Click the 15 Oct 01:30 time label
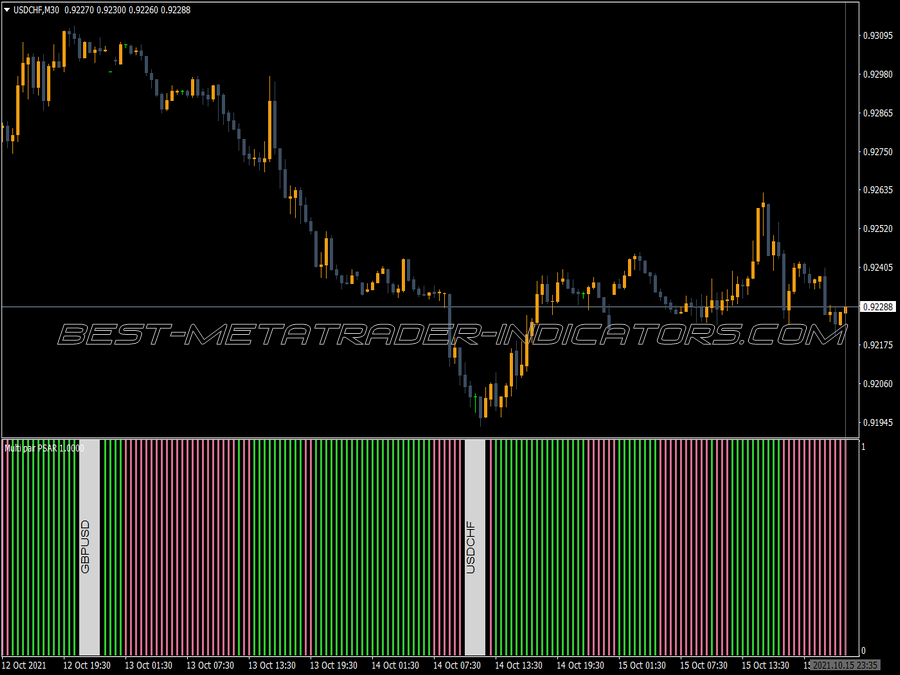 [x=642, y=665]
